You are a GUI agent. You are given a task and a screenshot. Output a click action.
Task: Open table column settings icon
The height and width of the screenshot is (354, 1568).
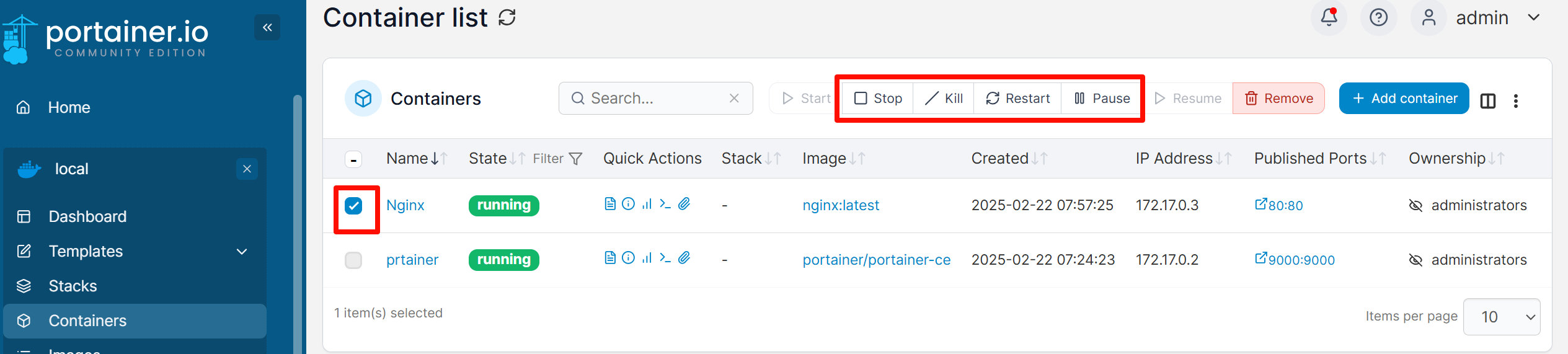tap(1488, 100)
